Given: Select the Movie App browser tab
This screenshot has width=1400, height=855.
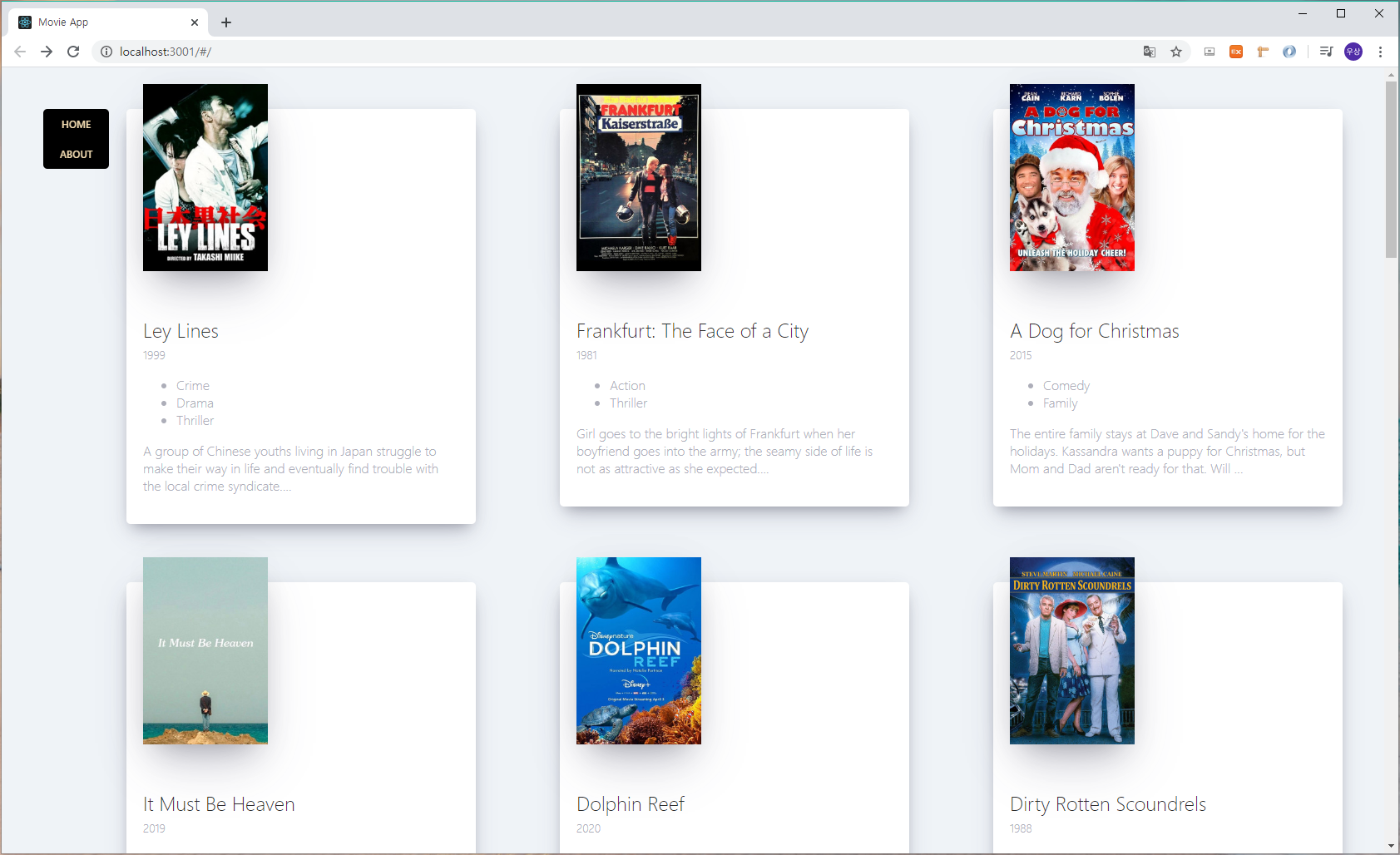Looking at the screenshot, I should point(108,22).
